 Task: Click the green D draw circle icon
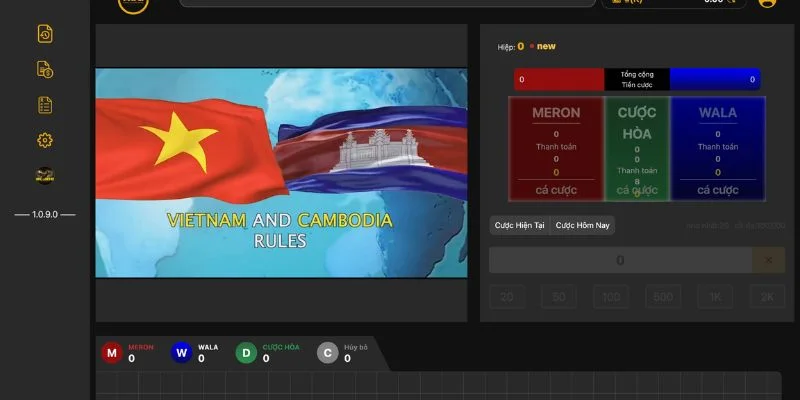click(246, 353)
